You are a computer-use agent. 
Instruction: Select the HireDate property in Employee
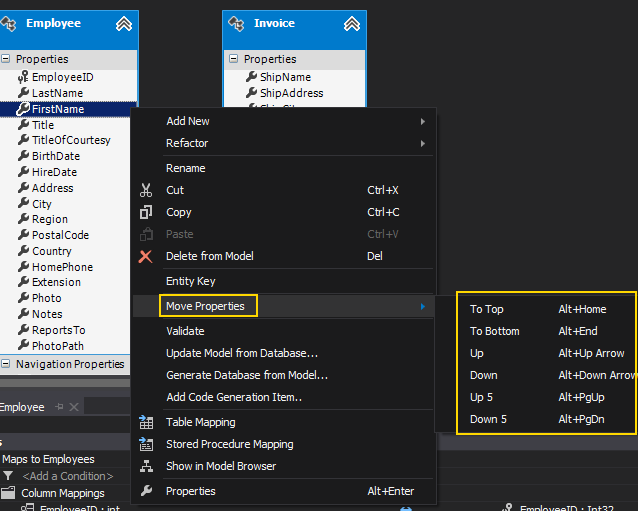(x=54, y=172)
